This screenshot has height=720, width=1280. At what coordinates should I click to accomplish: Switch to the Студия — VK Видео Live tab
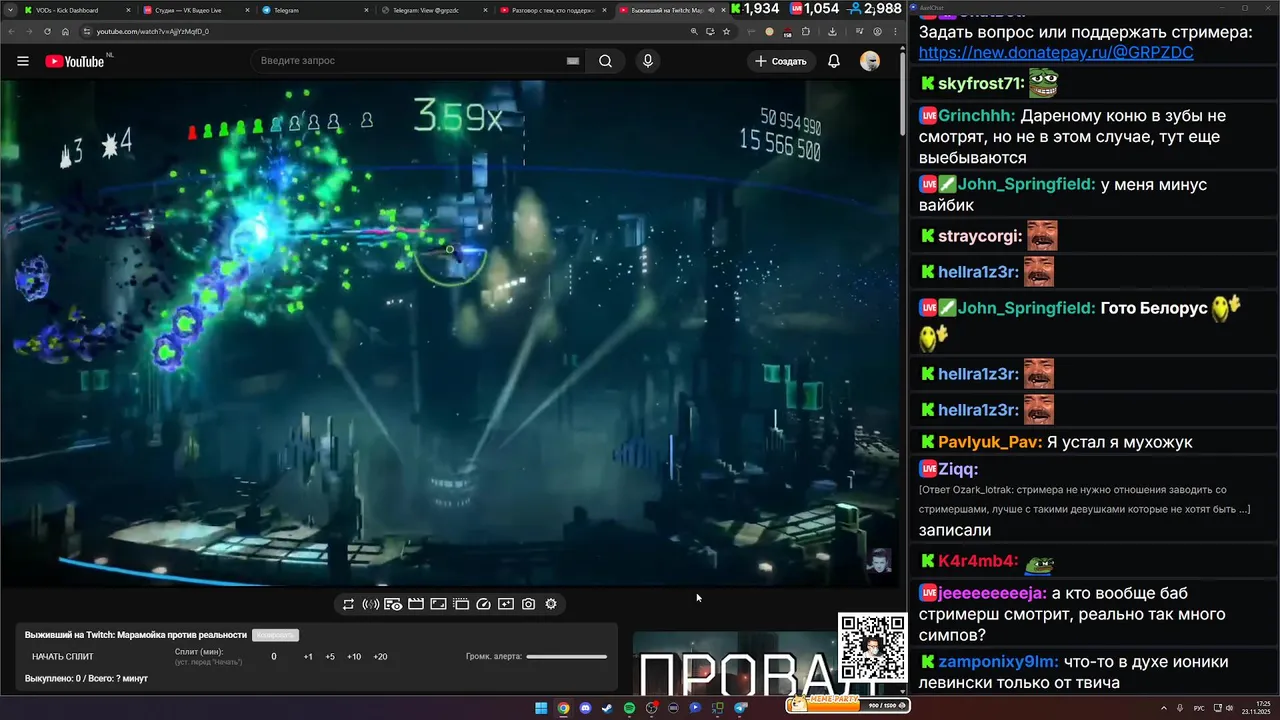[197, 10]
